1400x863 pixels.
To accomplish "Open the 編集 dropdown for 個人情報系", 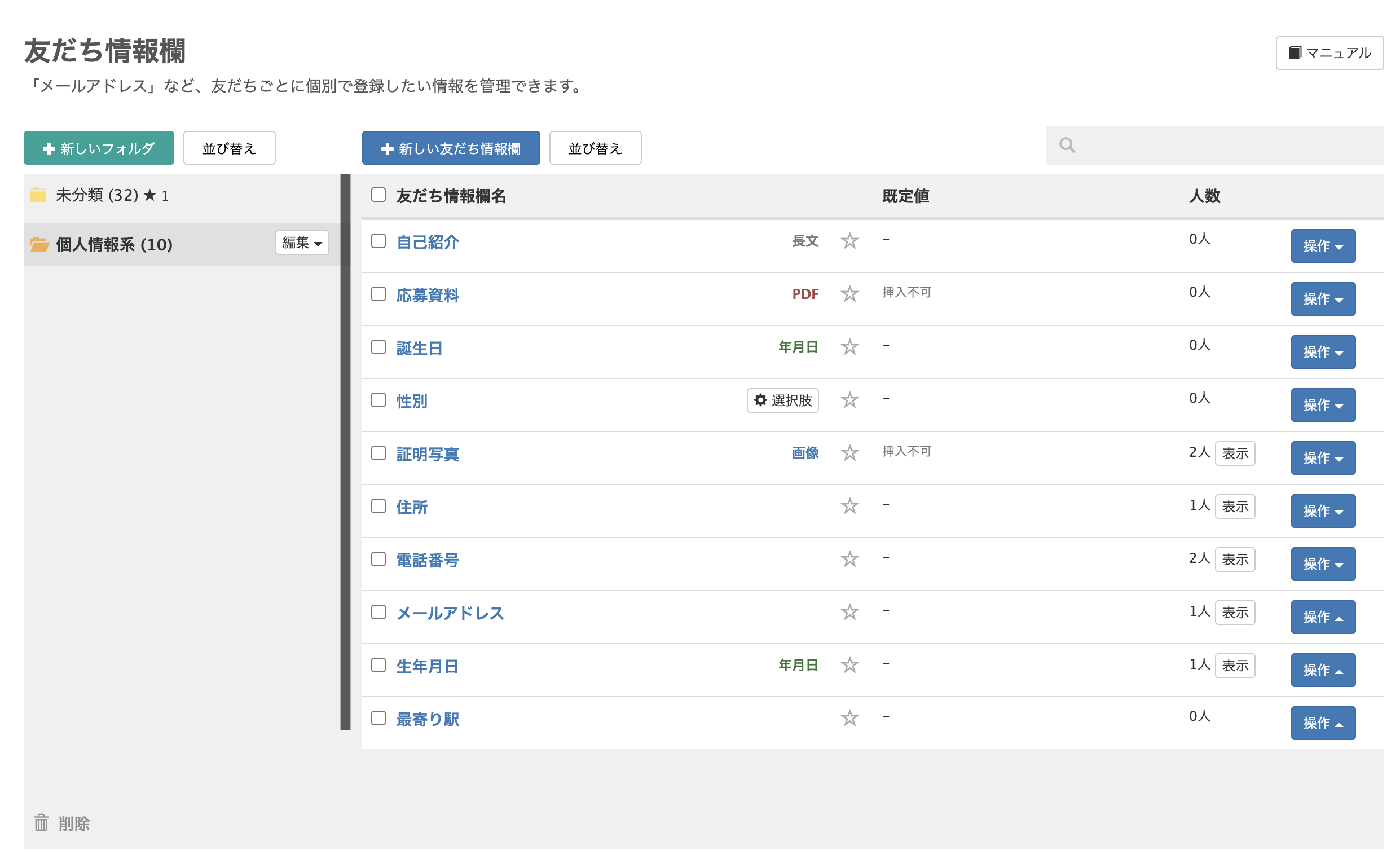I will (x=302, y=243).
